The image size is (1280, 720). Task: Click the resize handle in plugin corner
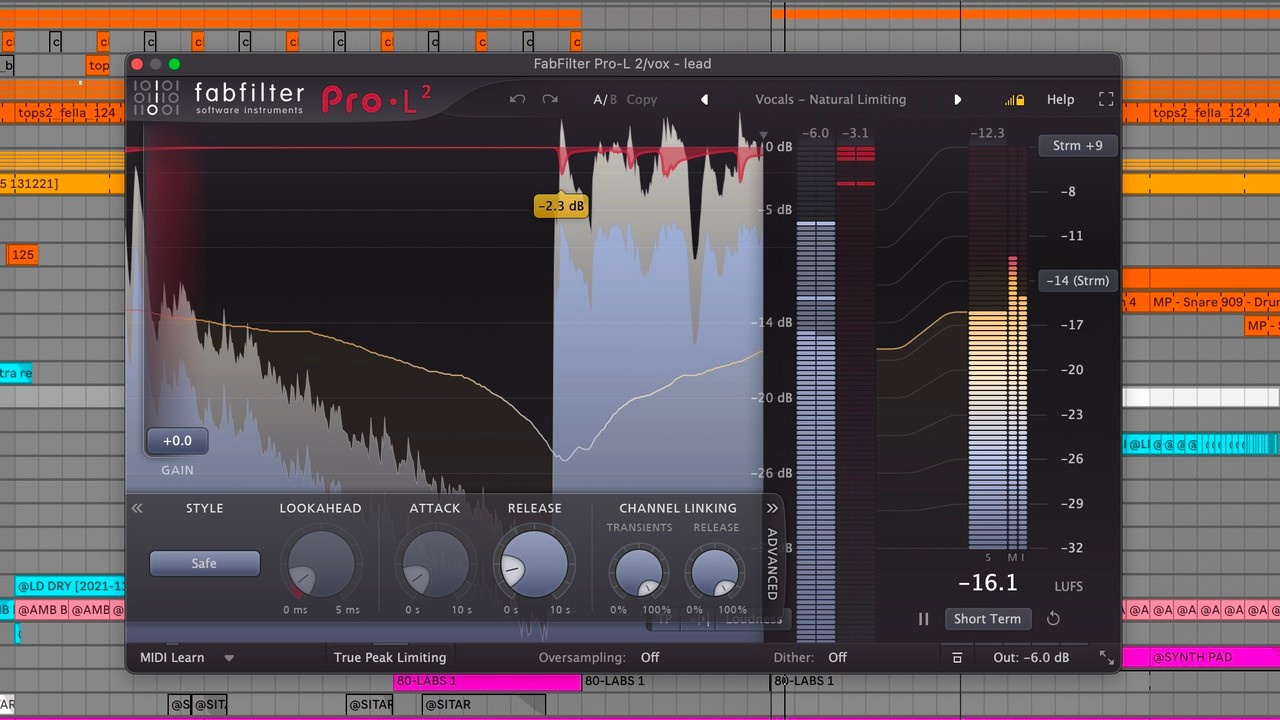(x=1106, y=657)
